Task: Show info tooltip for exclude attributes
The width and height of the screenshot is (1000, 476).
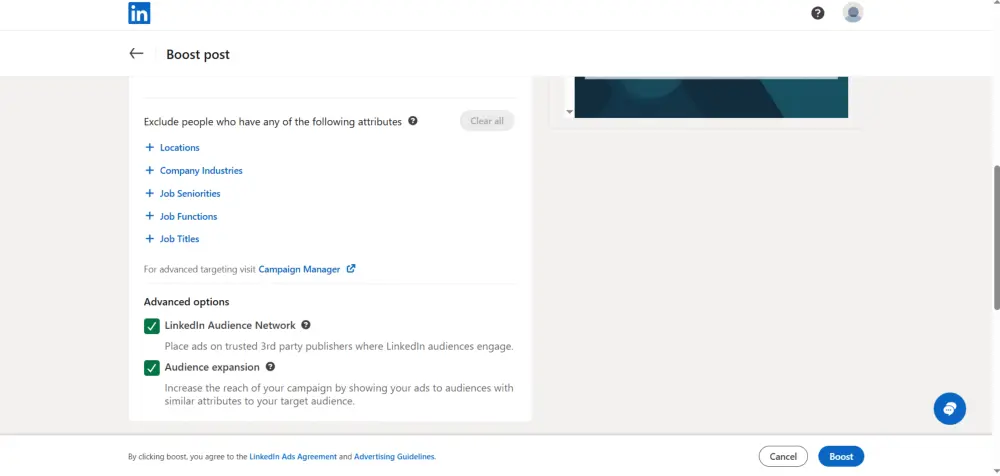Action: click(413, 121)
